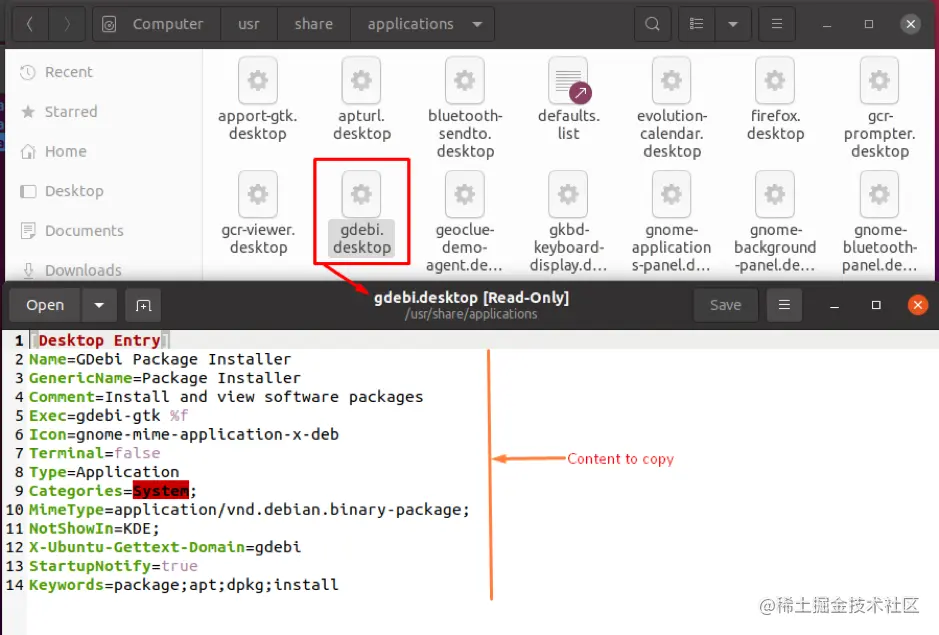Viewport: 939px width, 635px height.
Task: Close the gdebi.desktop editor window
Action: tap(917, 305)
